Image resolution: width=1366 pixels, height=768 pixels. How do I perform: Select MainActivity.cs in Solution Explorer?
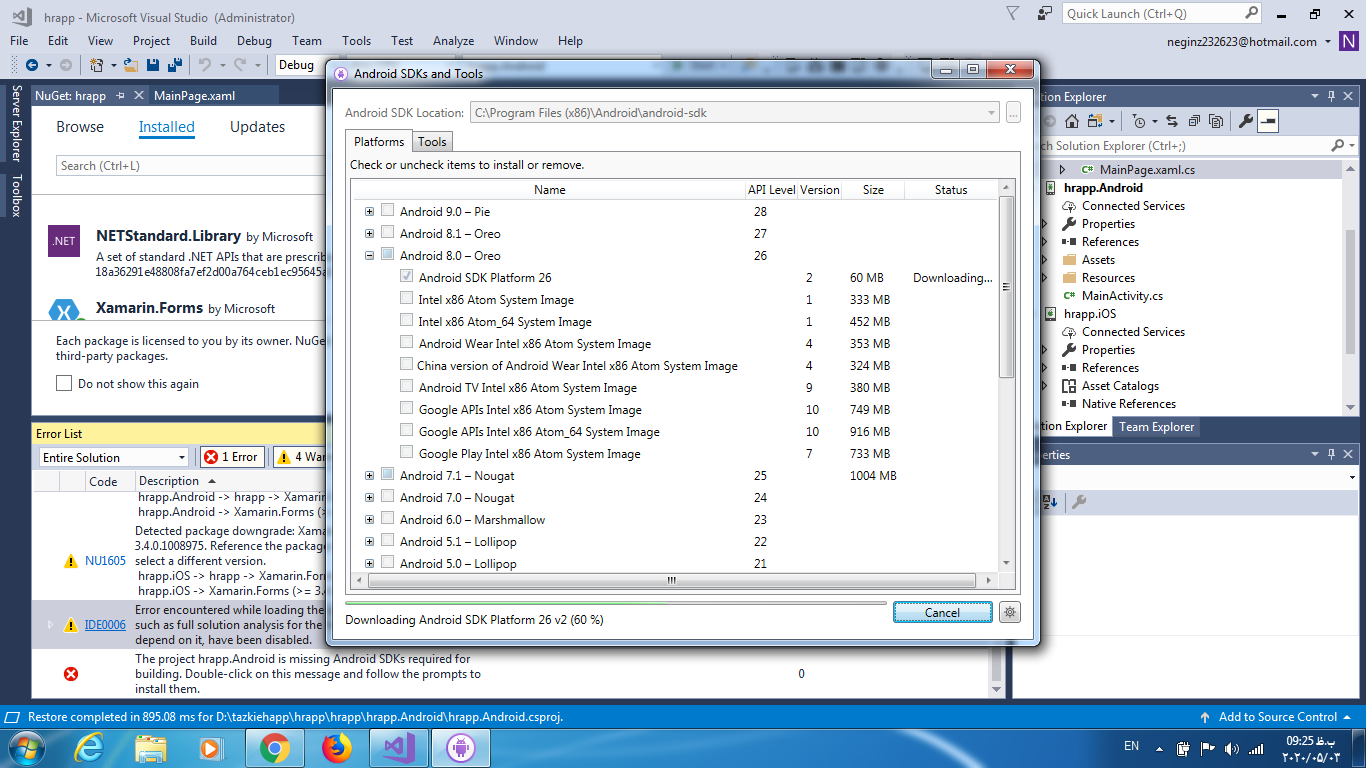pos(1122,295)
